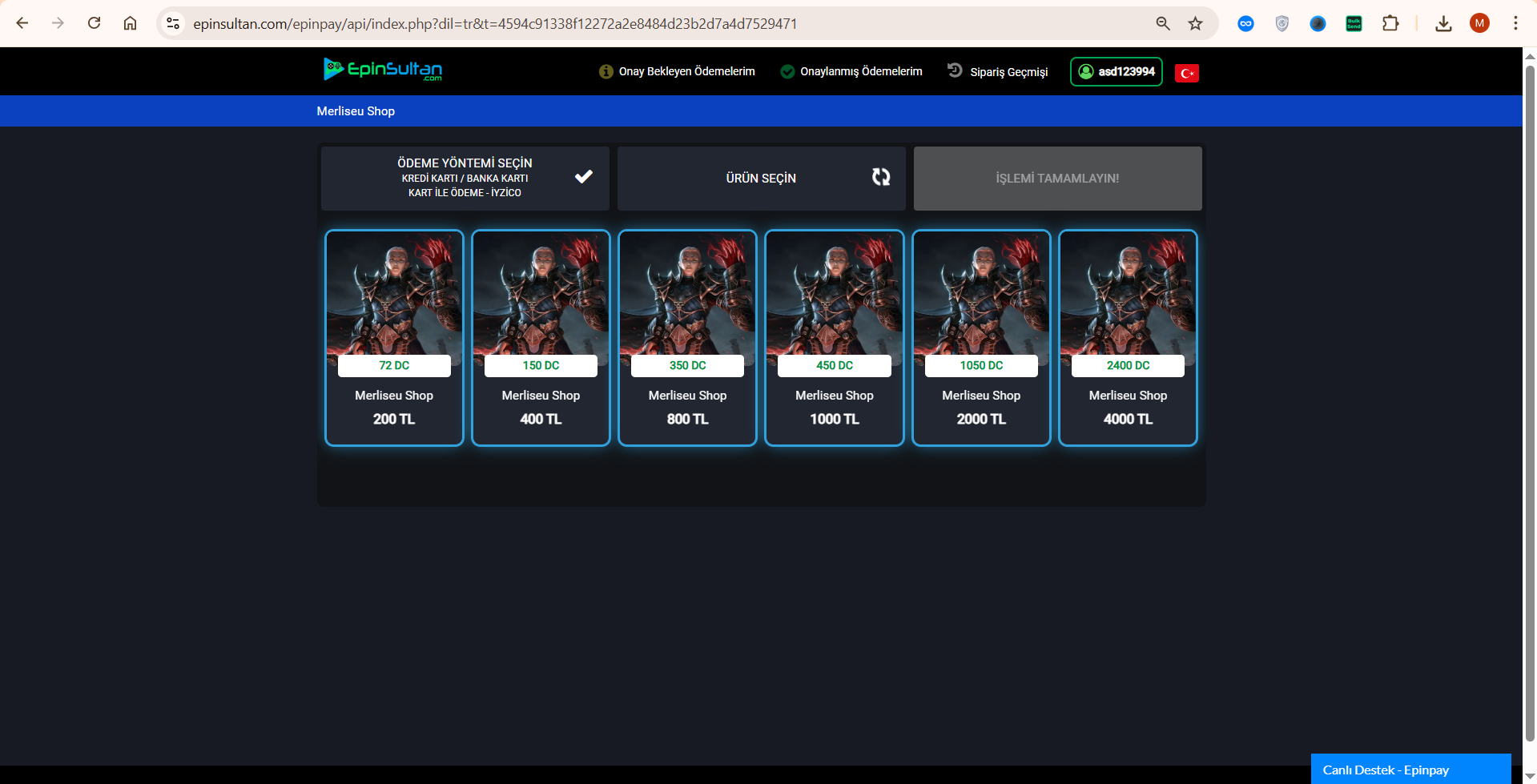Click the refresh icon in Ürün Seçin step
1537x784 pixels.
(881, 177)
